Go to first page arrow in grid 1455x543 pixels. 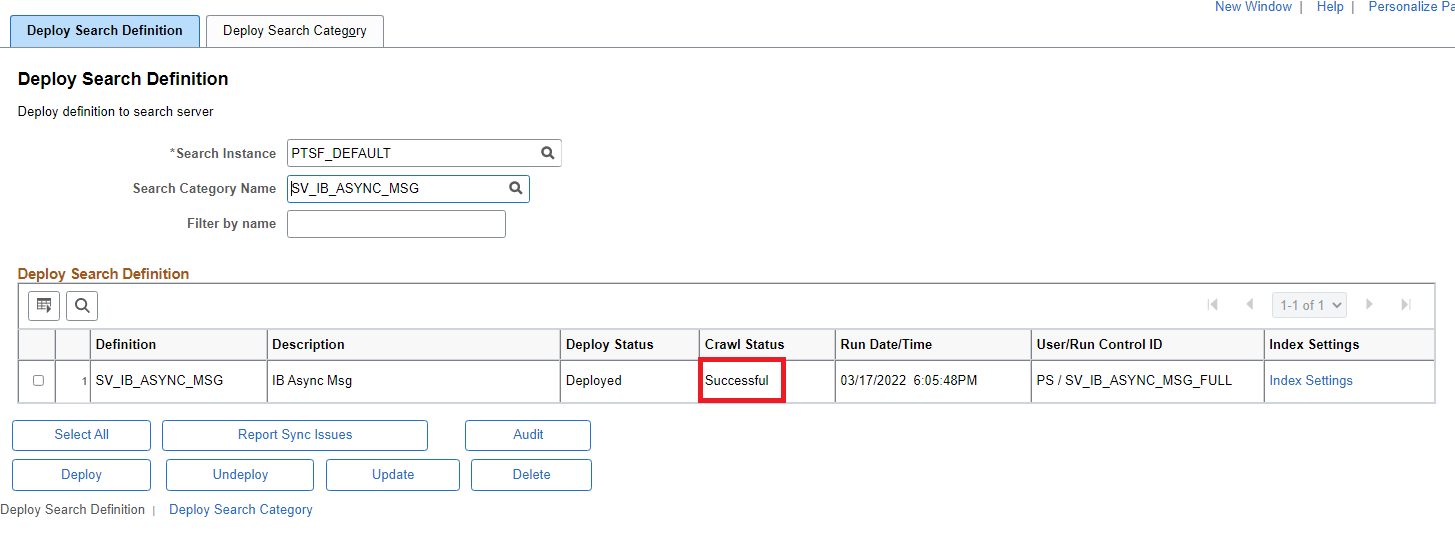[x=1213, y=305]
